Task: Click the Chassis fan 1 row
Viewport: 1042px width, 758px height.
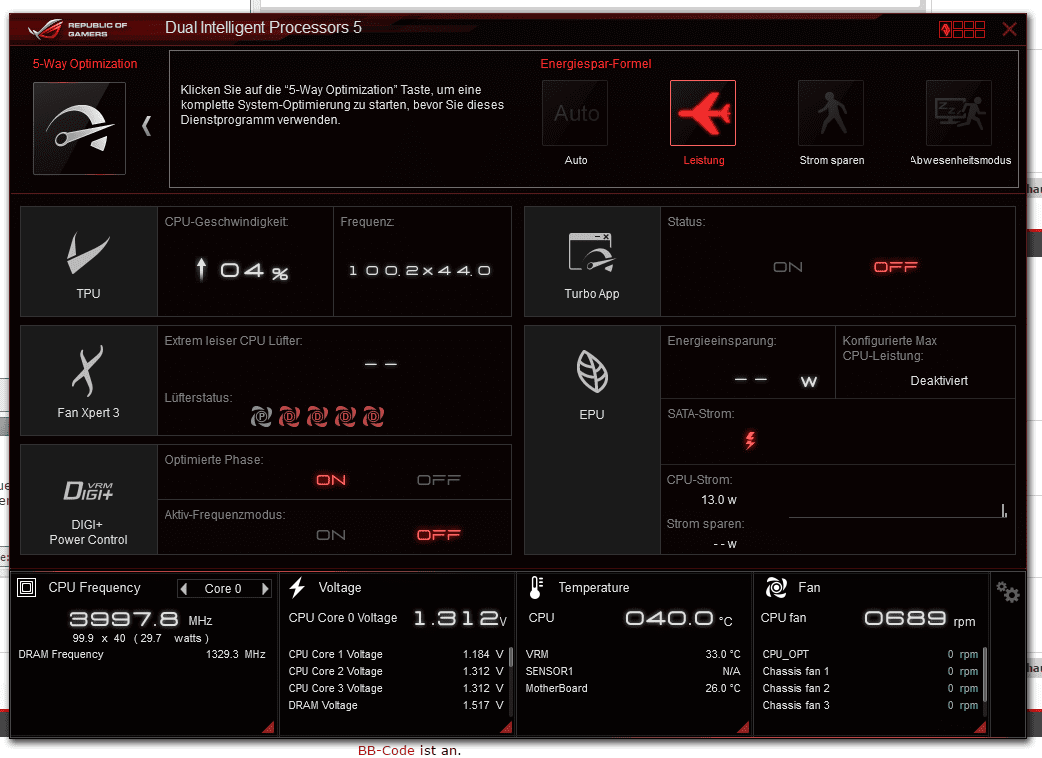Action: (870, 672)
